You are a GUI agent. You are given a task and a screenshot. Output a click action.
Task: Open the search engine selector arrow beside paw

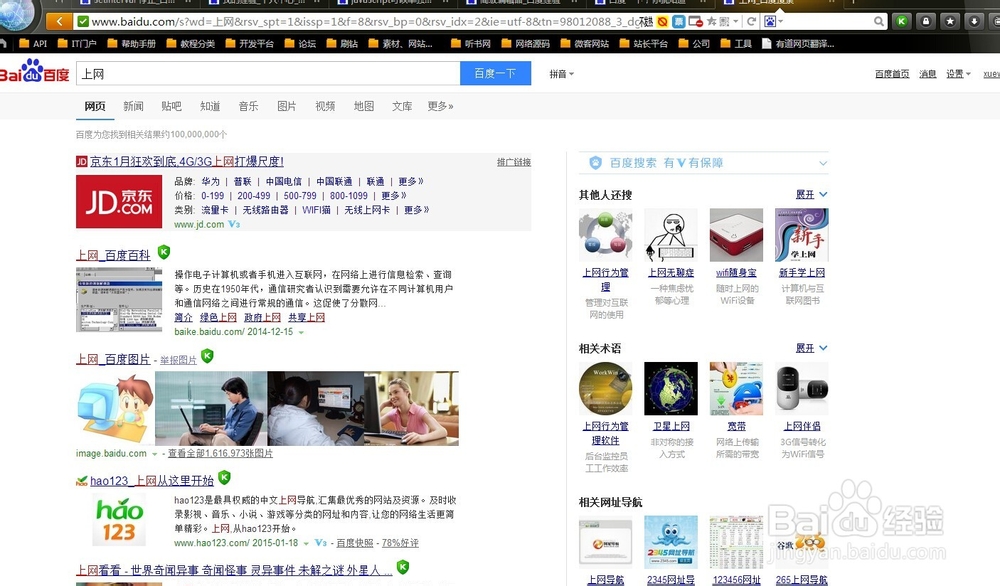pyautogui.click(x=781, y=22)
